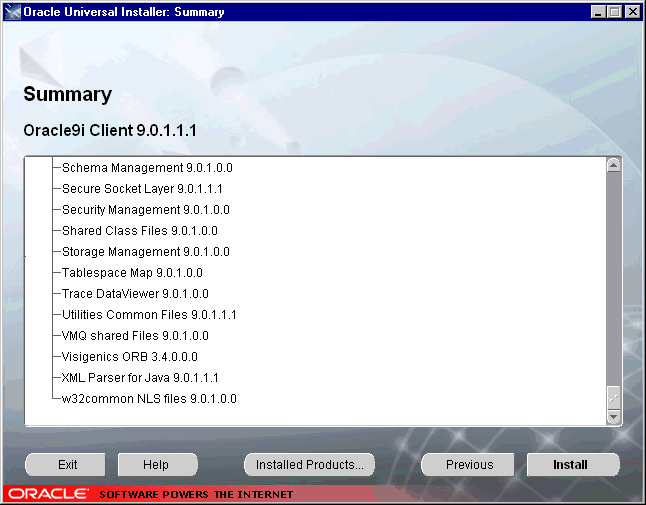Select Visigenics ORB 3.4.0.0.0 entry
This screenshot has width=646, height=505.
coord(129,357)
